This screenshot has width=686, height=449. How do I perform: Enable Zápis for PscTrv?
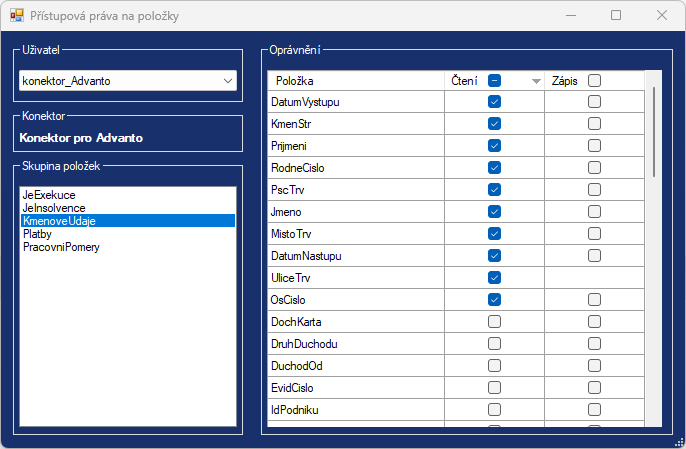click(x=594, y=190)
